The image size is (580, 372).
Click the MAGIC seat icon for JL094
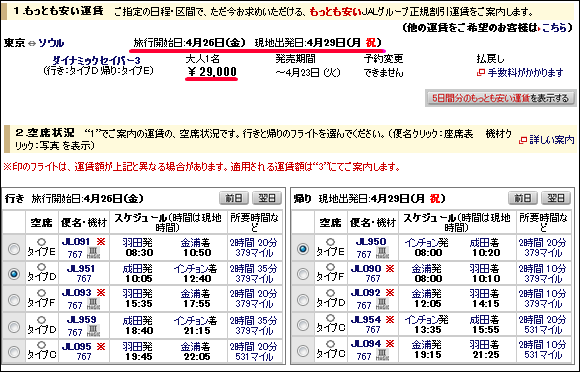(x=382, y=355)
